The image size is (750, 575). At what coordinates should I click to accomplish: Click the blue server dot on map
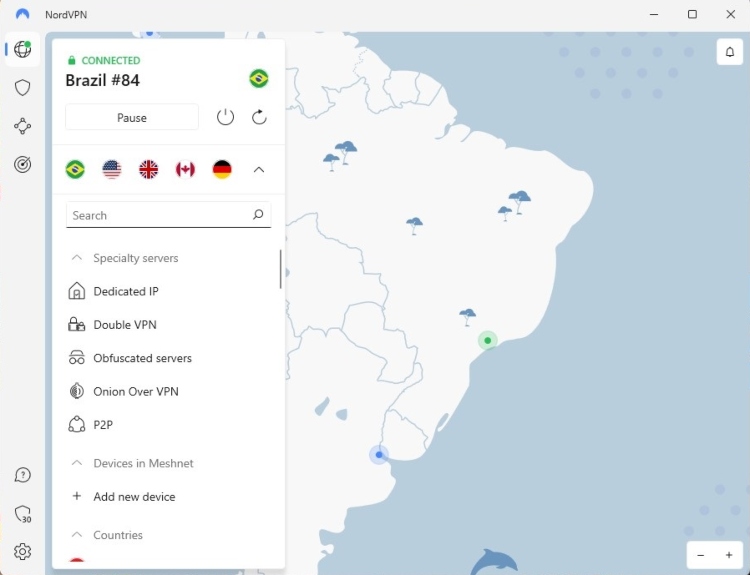[379, 454]
